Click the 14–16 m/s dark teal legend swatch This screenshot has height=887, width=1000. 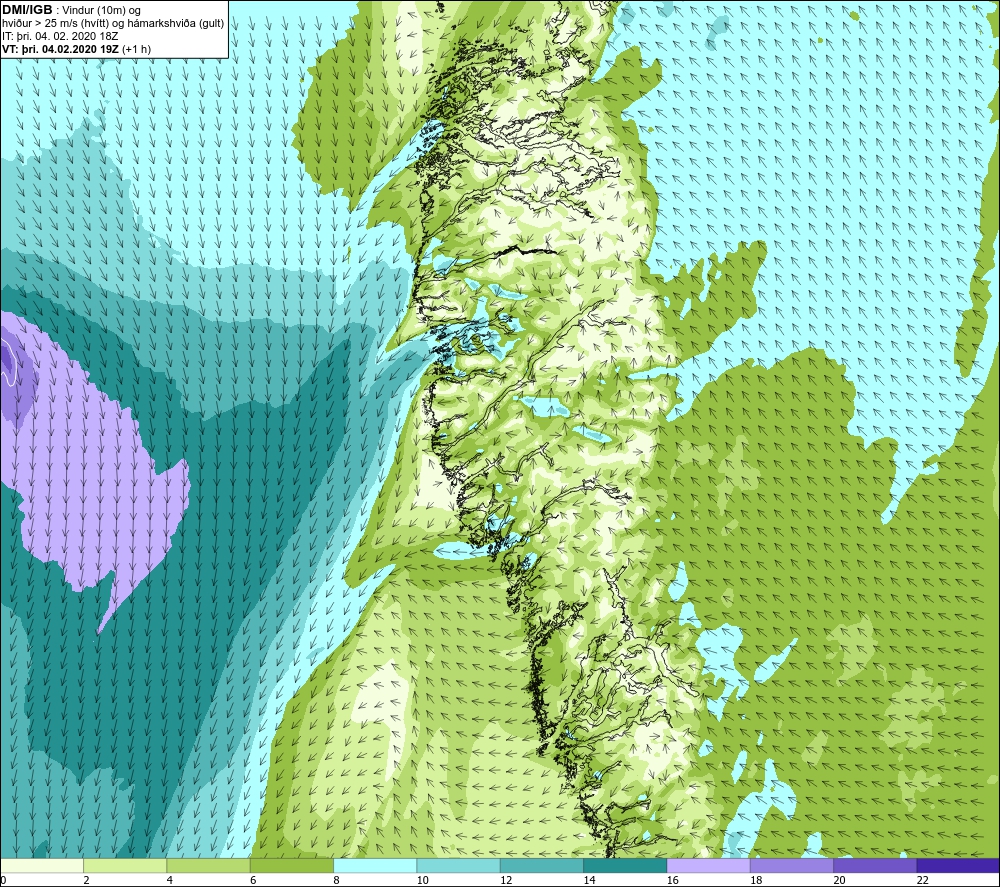pos(625,865)
